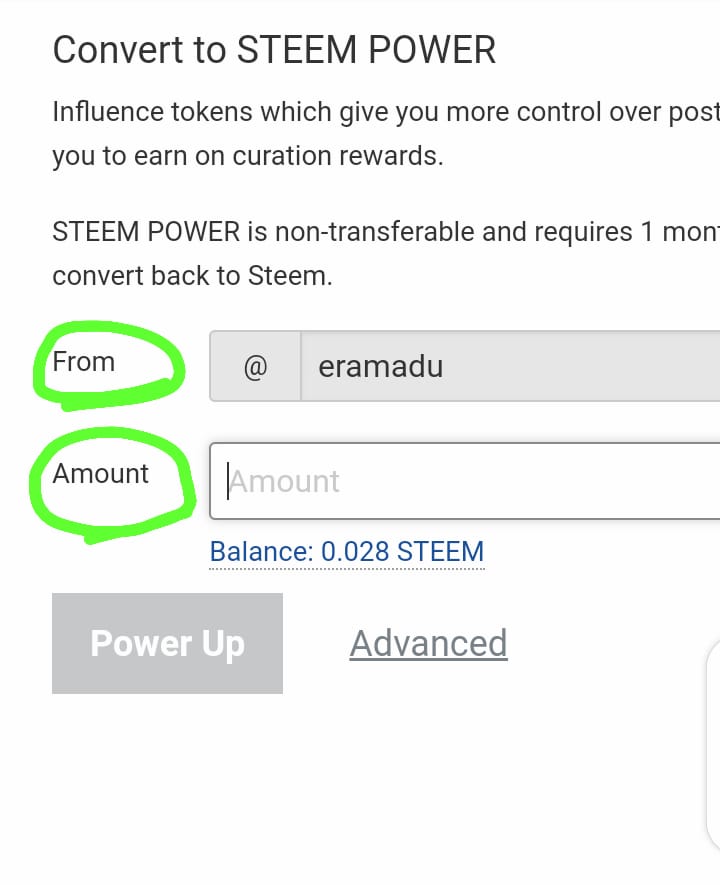Click the Balance: 0.028 STEEM link
The height and width of the screenshot is (885, 720).
click(x=346, y=551)
